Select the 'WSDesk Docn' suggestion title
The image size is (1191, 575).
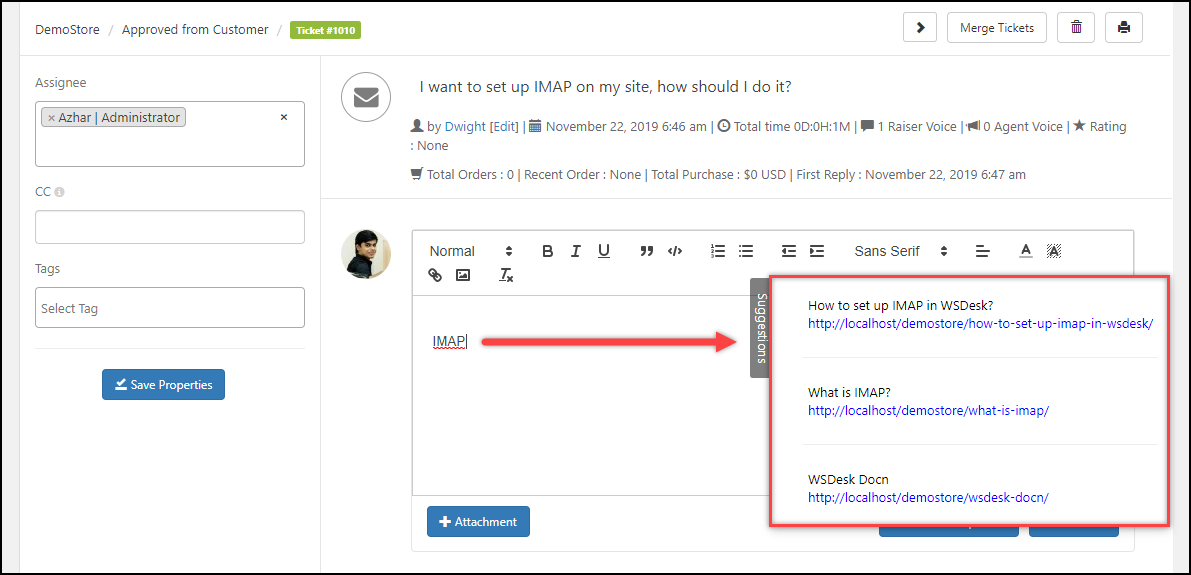coord(848,479)
